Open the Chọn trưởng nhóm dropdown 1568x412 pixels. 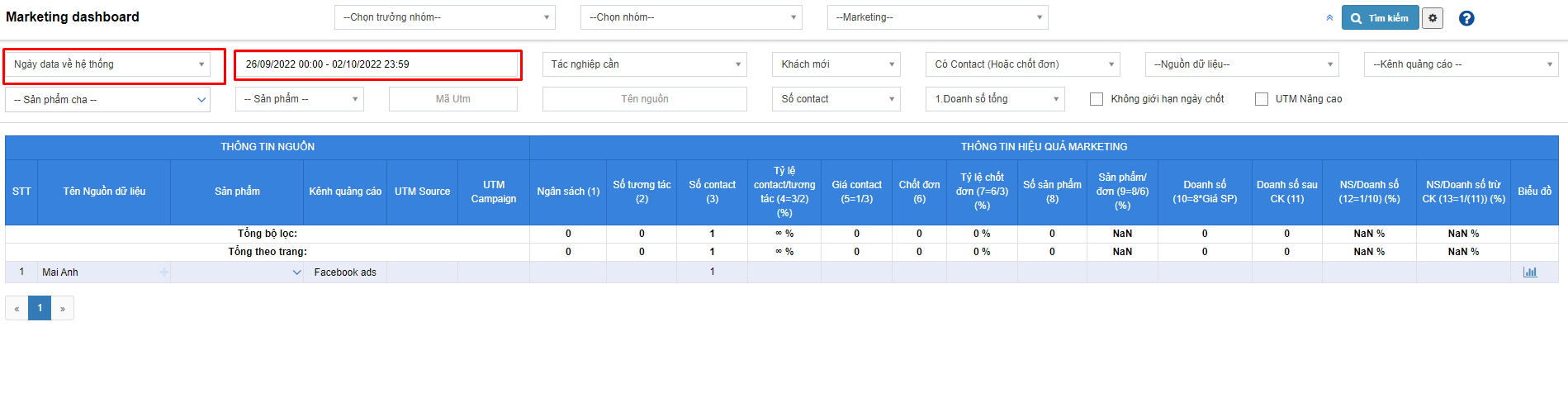[x=444, y=17]
